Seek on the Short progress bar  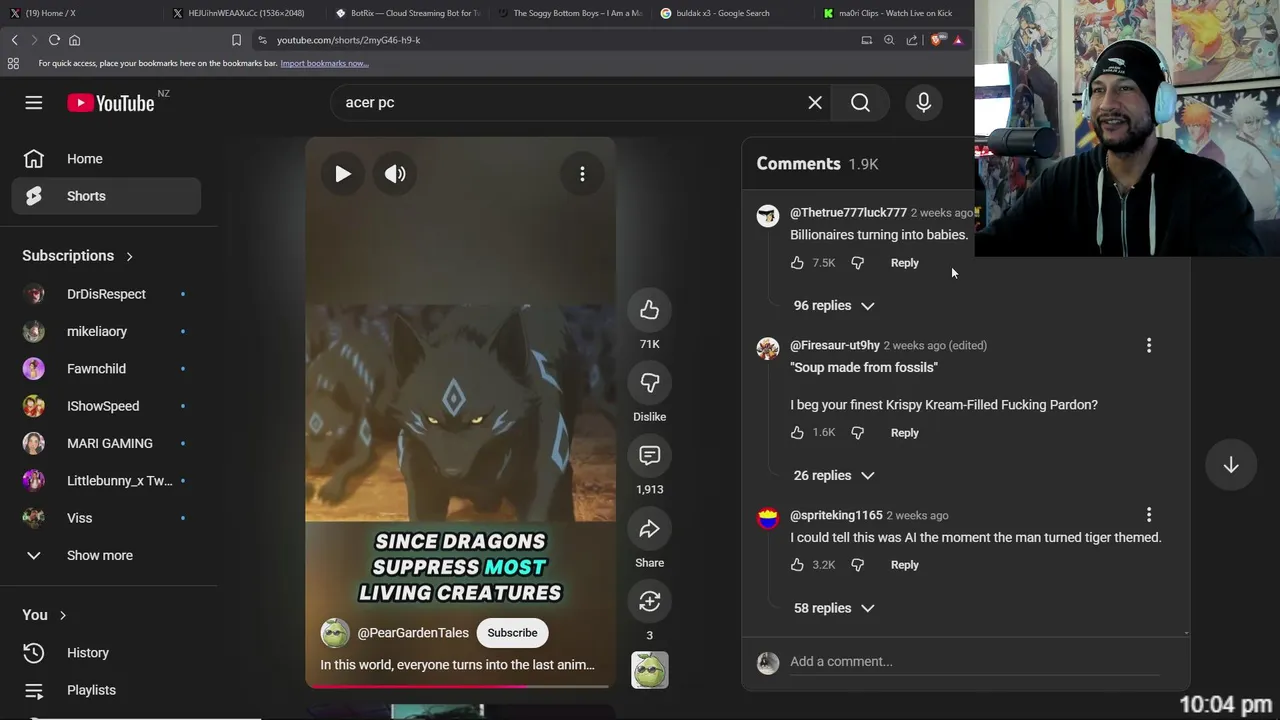(459, 687)
